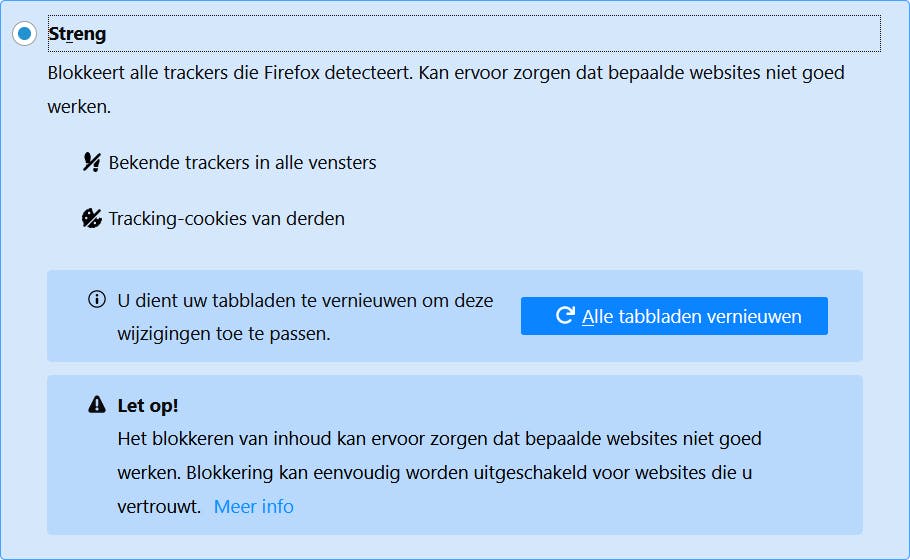The image size is (910, 560).
Task: Click the warning triangle icon
Action: (x=97, y=405)
